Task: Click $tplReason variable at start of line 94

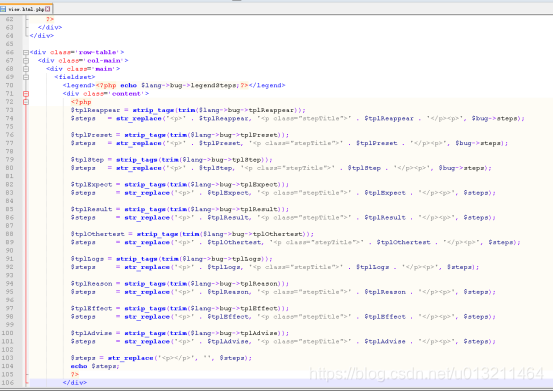Action: (91, 283)
